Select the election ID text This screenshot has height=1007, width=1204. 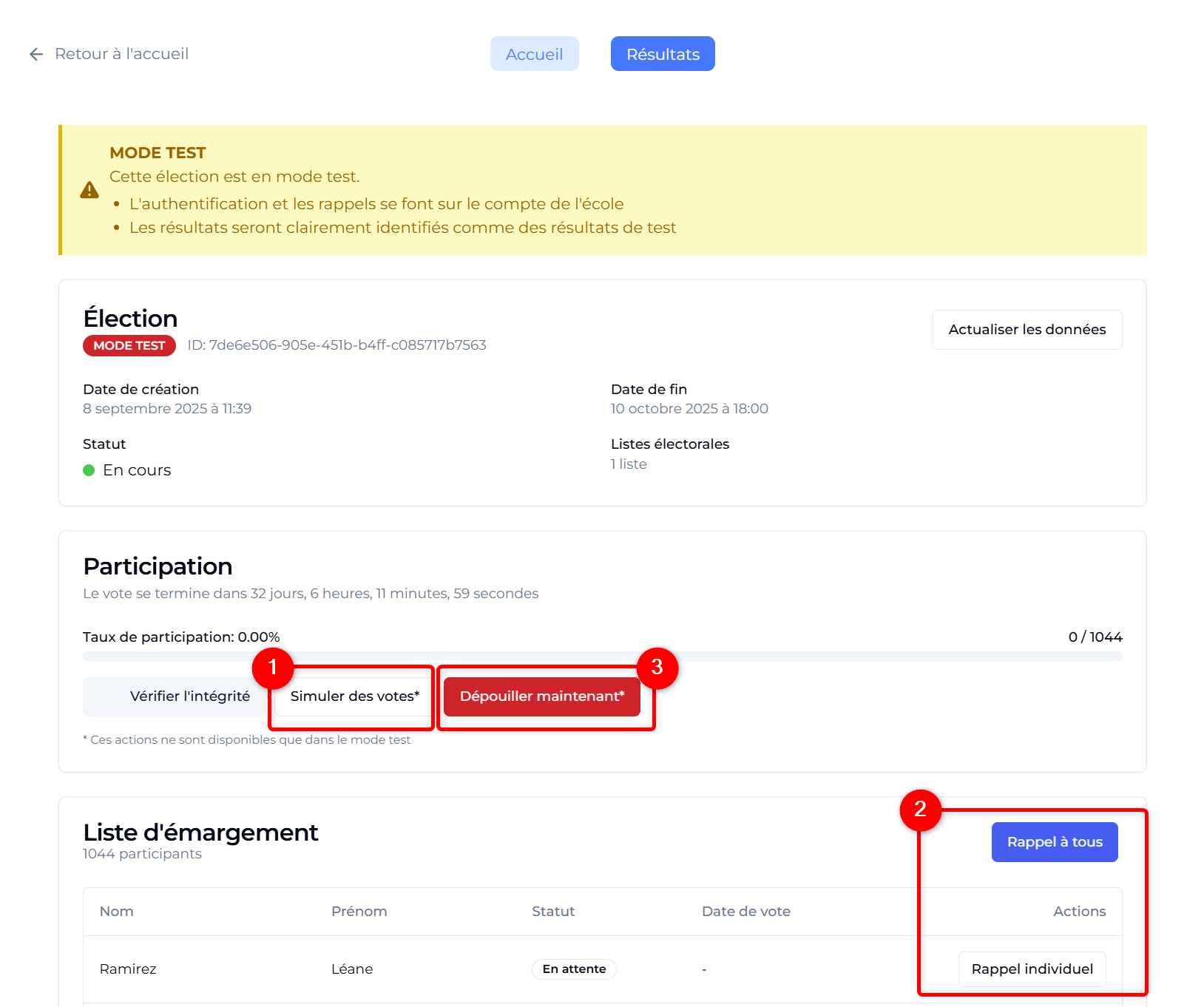pyautogui.click(x=336, y=345)
